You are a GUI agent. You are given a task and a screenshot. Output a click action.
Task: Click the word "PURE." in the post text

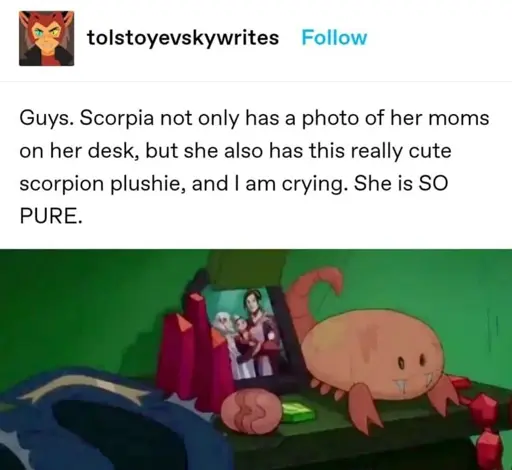click(50, 216)
